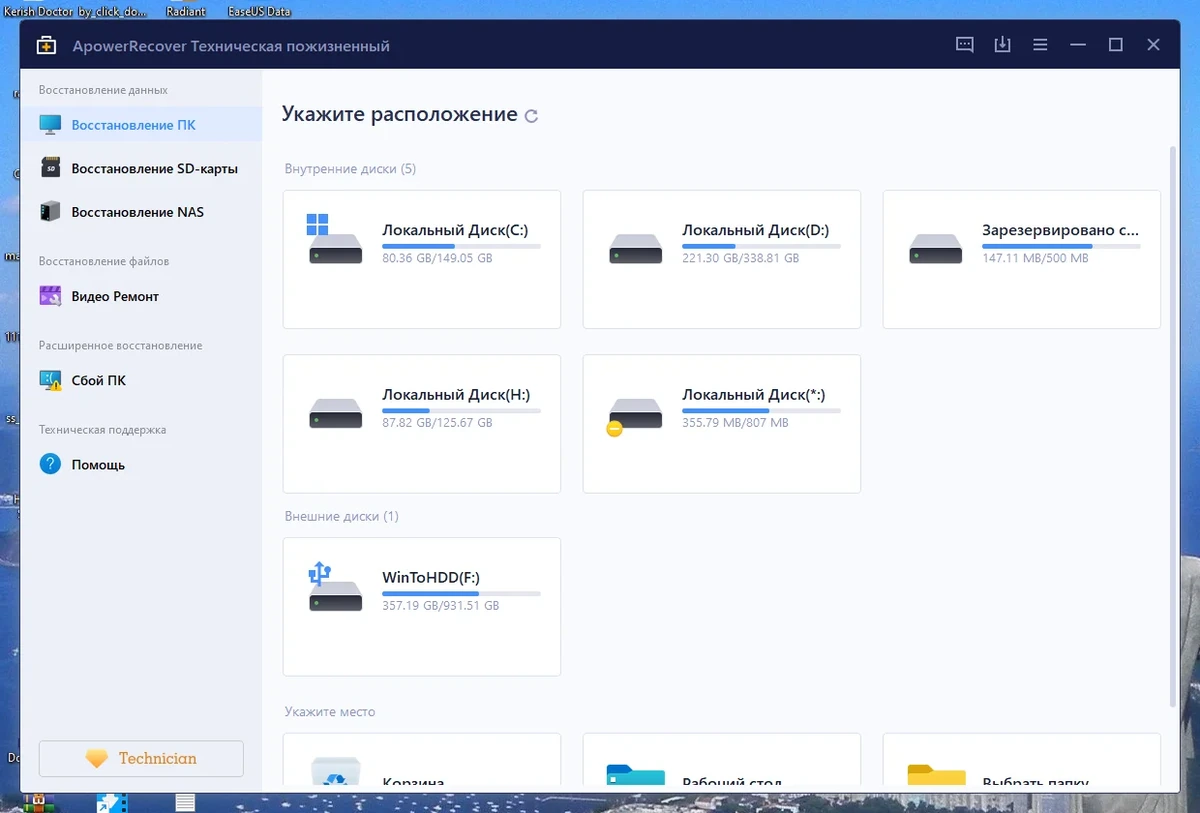Click the crashed PC icon in sidebar
Image resolution: width=1200 pixels, height=813 pixels.
click(50, 380)
